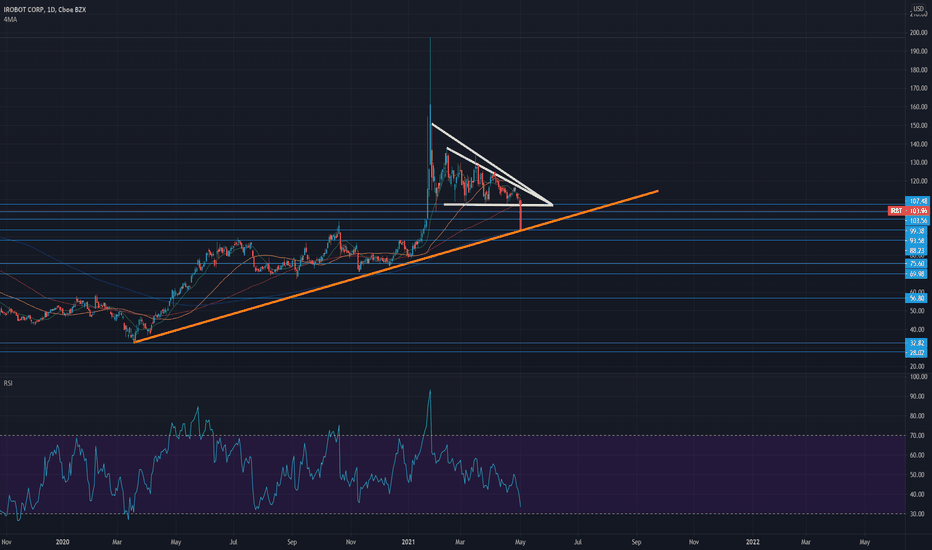Click the RSI 50.00 axis label
The height and width of the screenshot is (550, 932).
coord(918,475)
